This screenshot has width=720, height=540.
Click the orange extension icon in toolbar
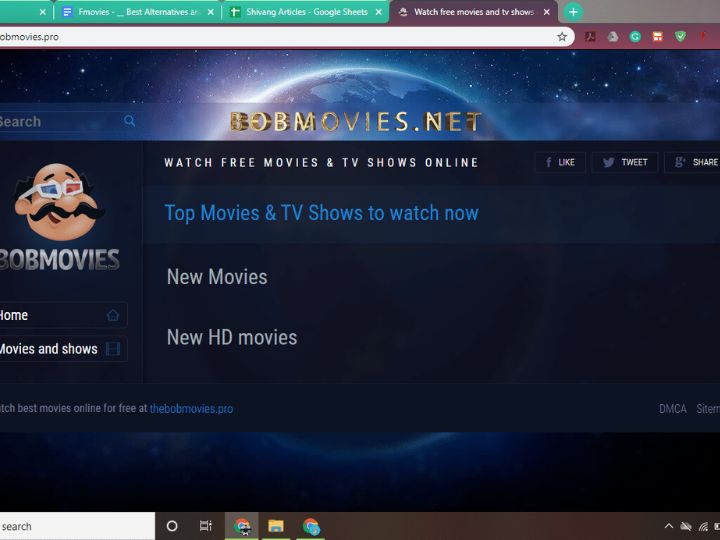[x=658, y=37]
